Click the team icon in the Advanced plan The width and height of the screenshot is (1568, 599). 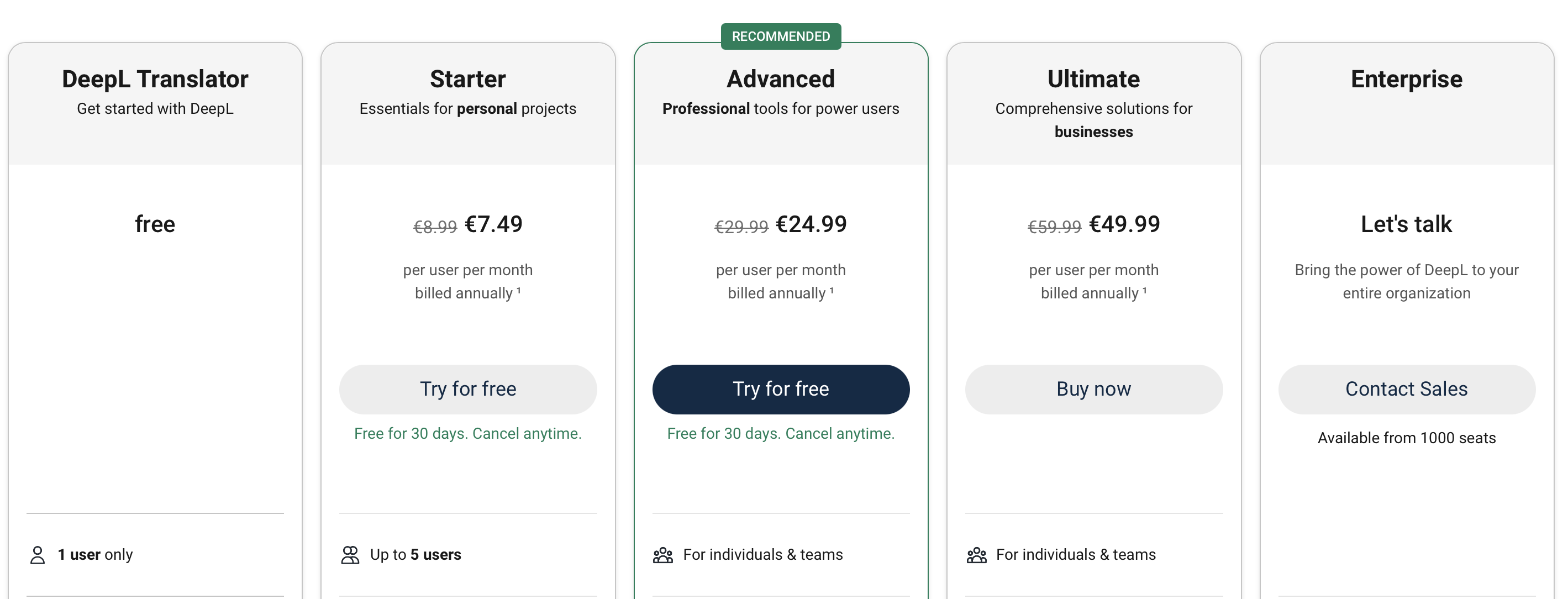click(x=663, y=555)
